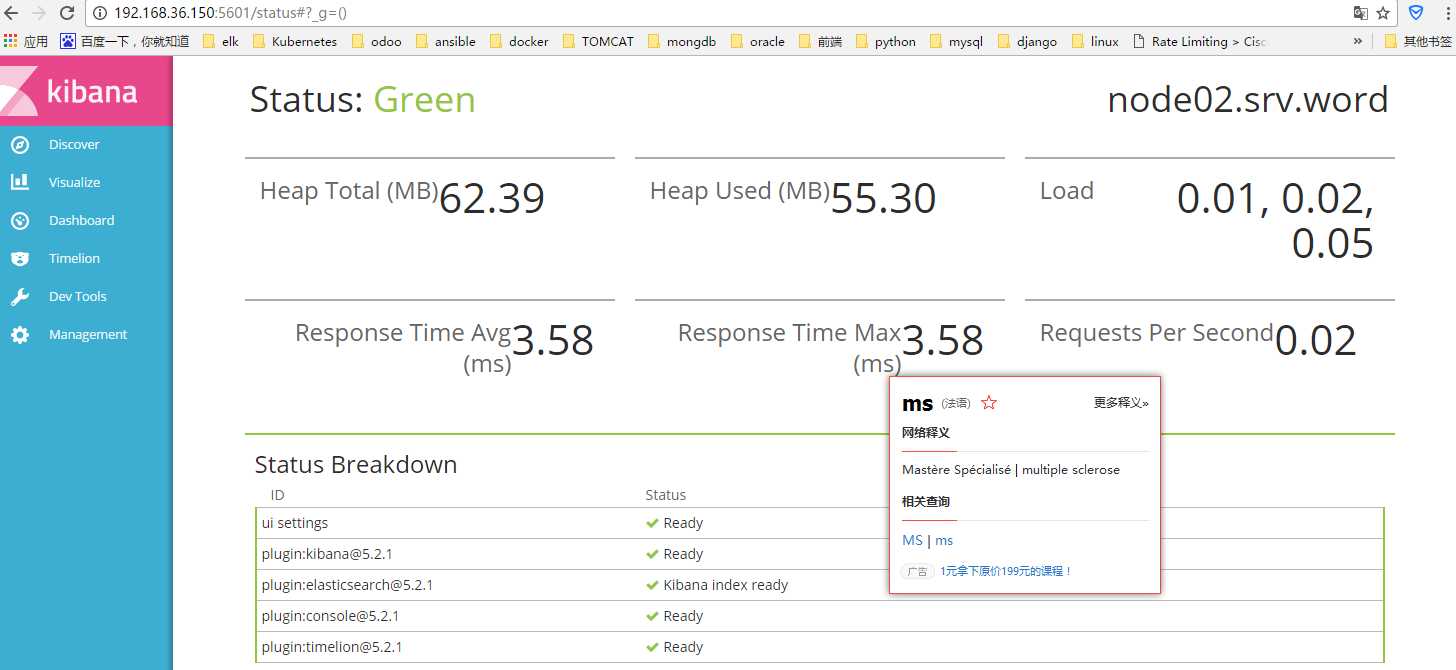Select Management in the Kibana sidebar
The height and width of the screenshot is (670, 1456).
[x=88, y=335]
